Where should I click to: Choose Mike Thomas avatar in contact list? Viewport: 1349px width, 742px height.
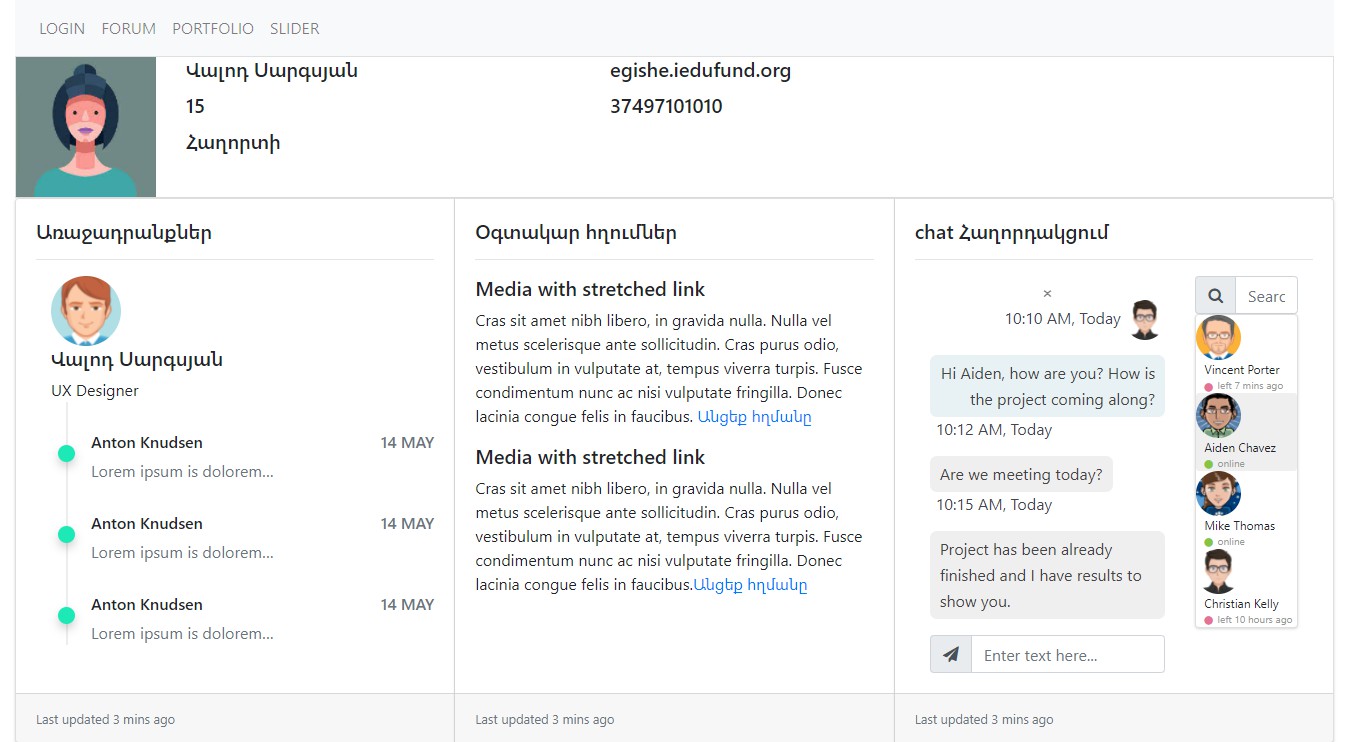coord(1218,494)
